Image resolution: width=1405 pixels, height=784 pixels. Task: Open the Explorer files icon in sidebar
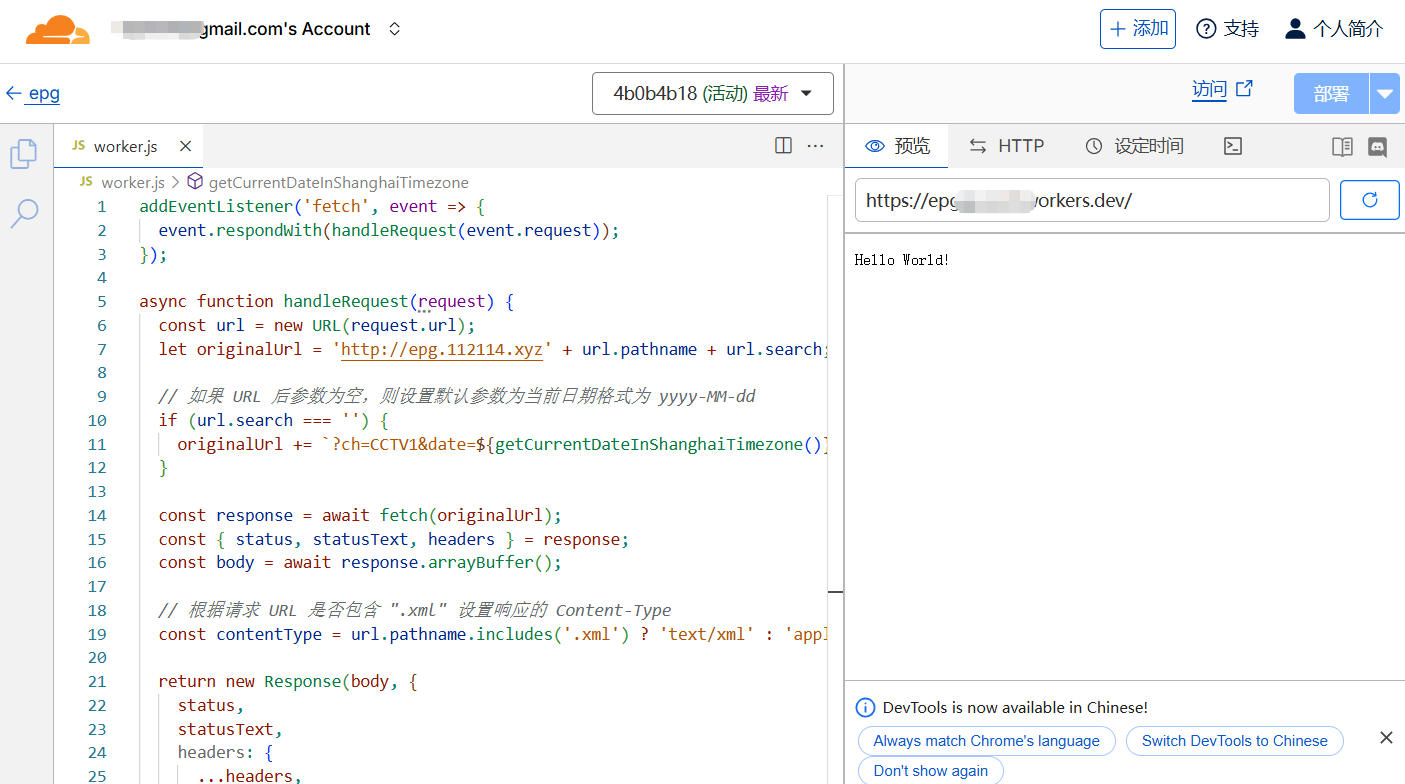click(24, 154)
